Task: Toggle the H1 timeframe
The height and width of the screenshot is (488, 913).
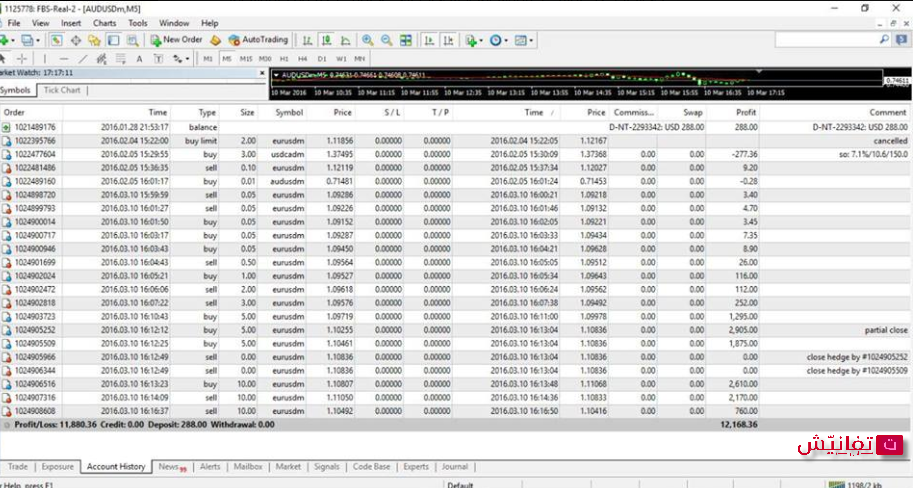Action: 284,59
